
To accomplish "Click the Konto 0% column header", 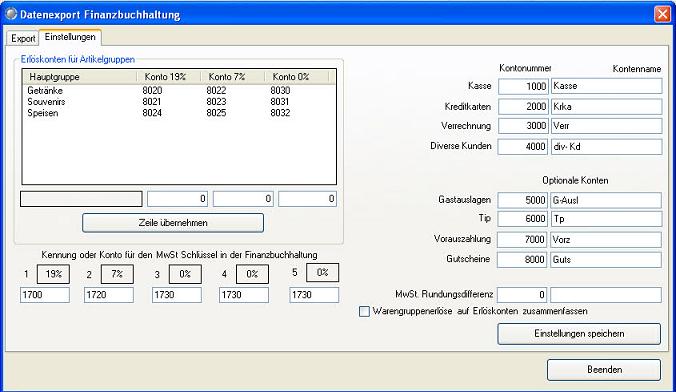I will [296, 77].
